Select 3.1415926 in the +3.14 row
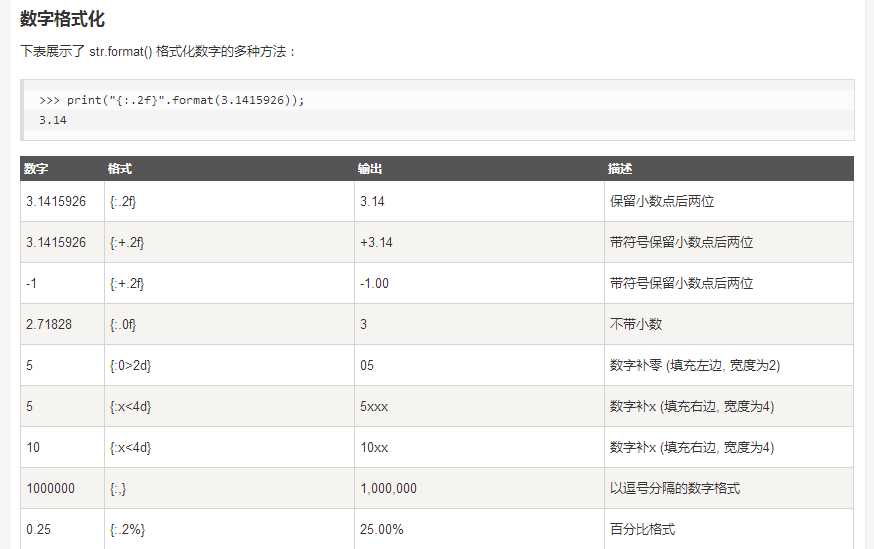Image resolution: width=874 pixels, height=549 pixels. click(56, 242)
